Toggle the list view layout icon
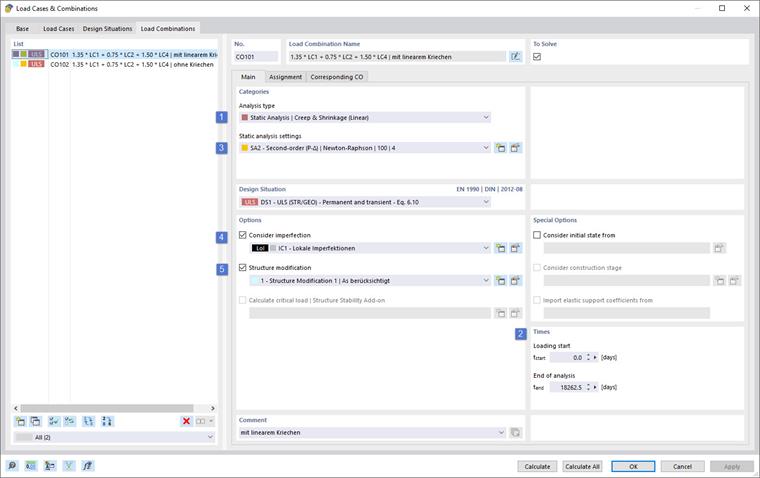The image size is (760, 478). pyautogui.click(x=201, y=421)
